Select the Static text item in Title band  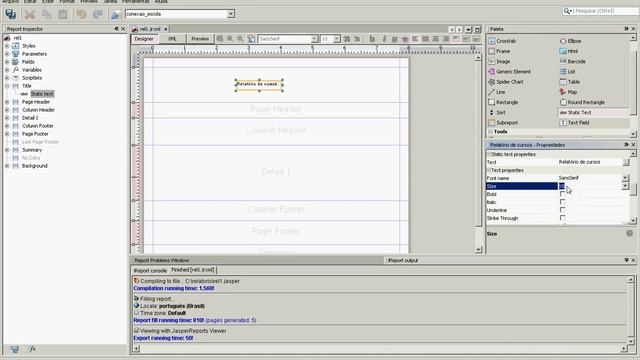tap(42, 94)
